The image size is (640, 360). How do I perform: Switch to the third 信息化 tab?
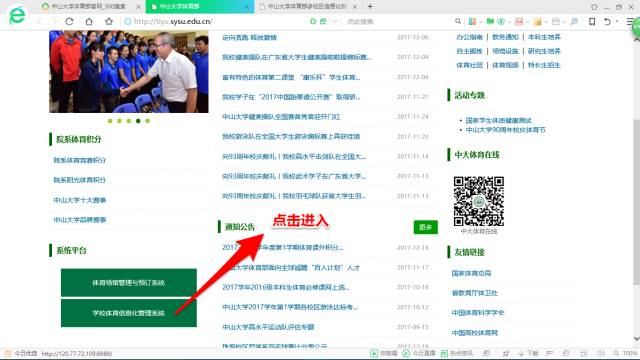pos(304,7)
